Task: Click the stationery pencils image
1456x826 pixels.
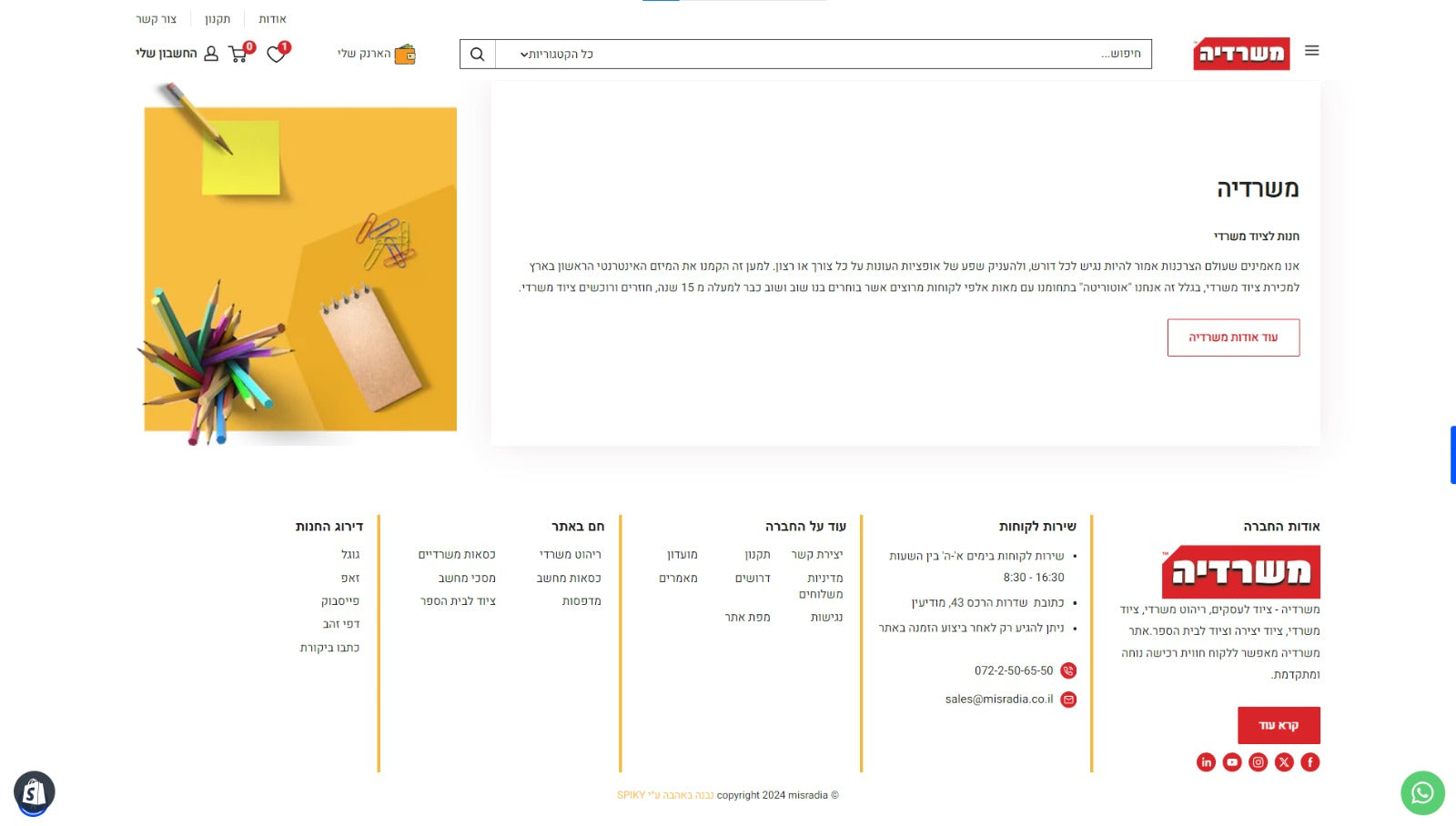Action: point(300,268)
